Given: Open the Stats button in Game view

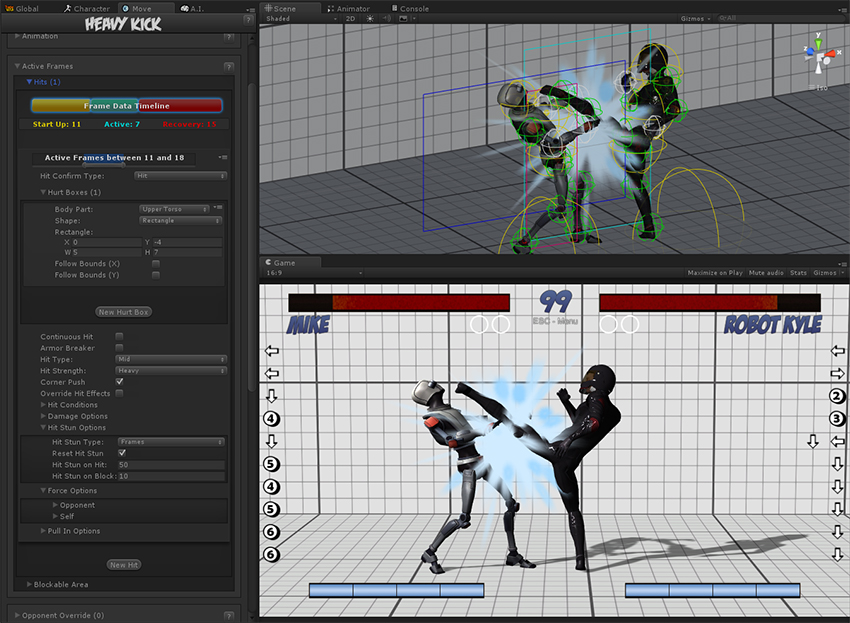Looking at the screenshot, I should pyautogui.click(x=798, y=273).
